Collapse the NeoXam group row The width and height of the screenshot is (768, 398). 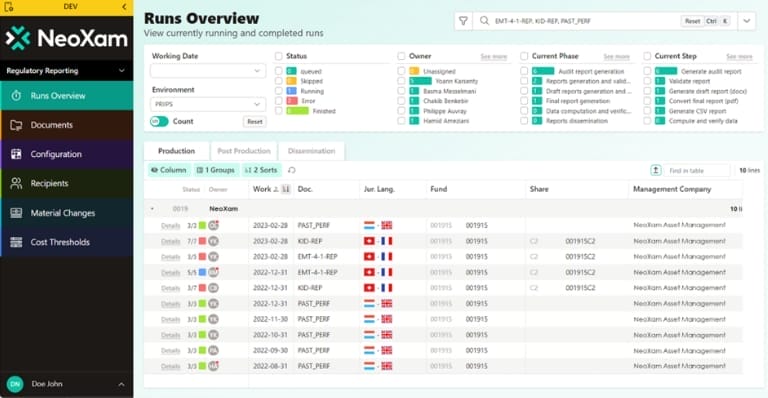[152, 209]
